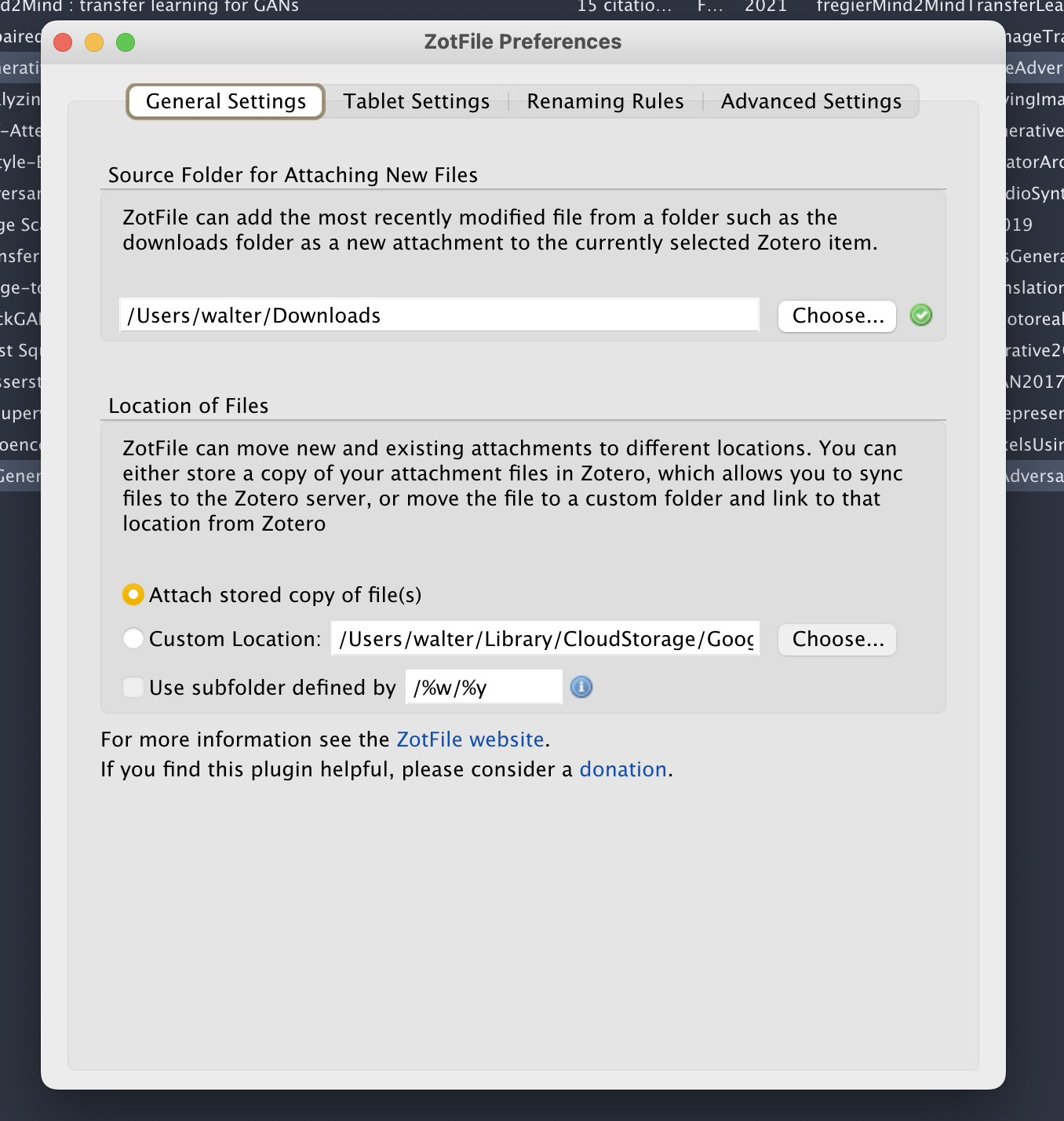This screenshot has width=1064, height=1121.
Task: Click the Location of Files heading
Action: [188, 406]
